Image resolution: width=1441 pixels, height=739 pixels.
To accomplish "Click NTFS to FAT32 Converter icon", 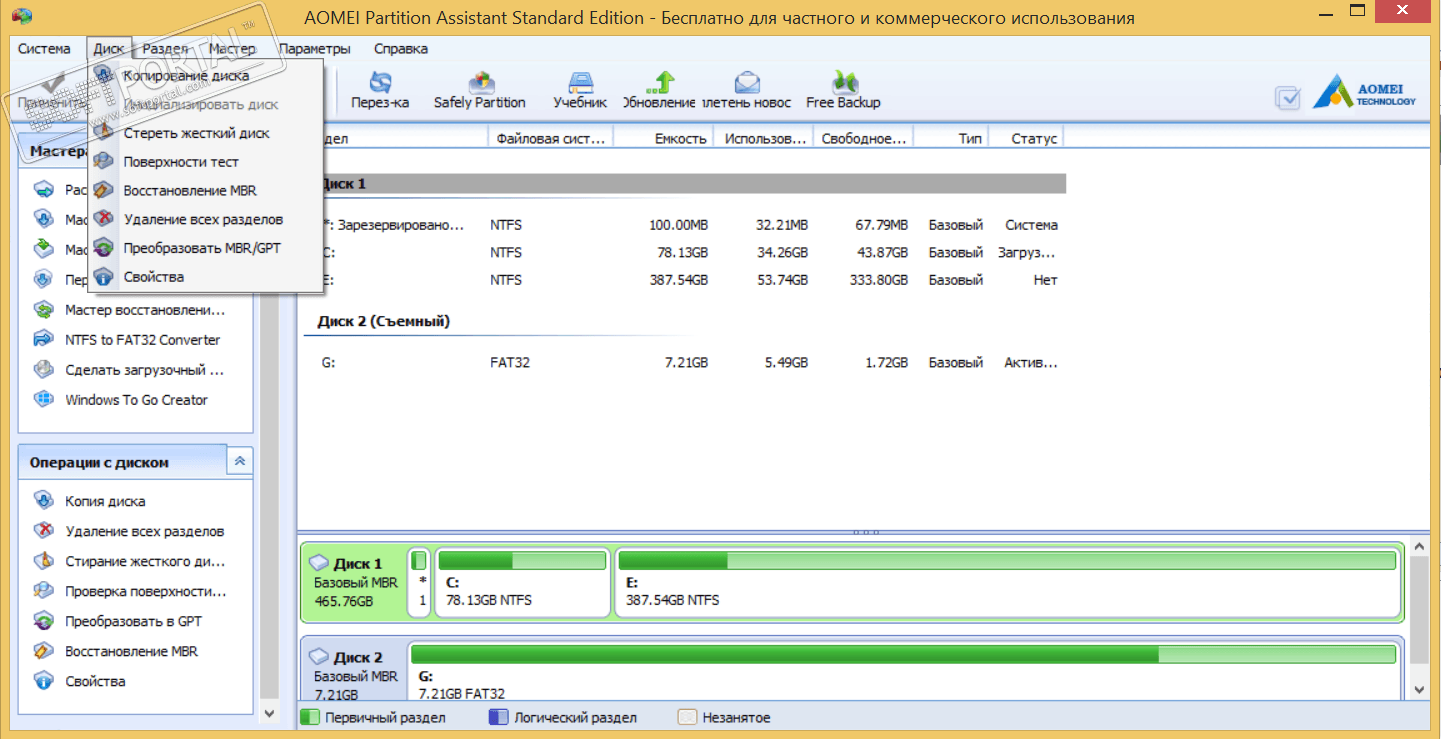I will pyautogui.click(x=44, y=340).
